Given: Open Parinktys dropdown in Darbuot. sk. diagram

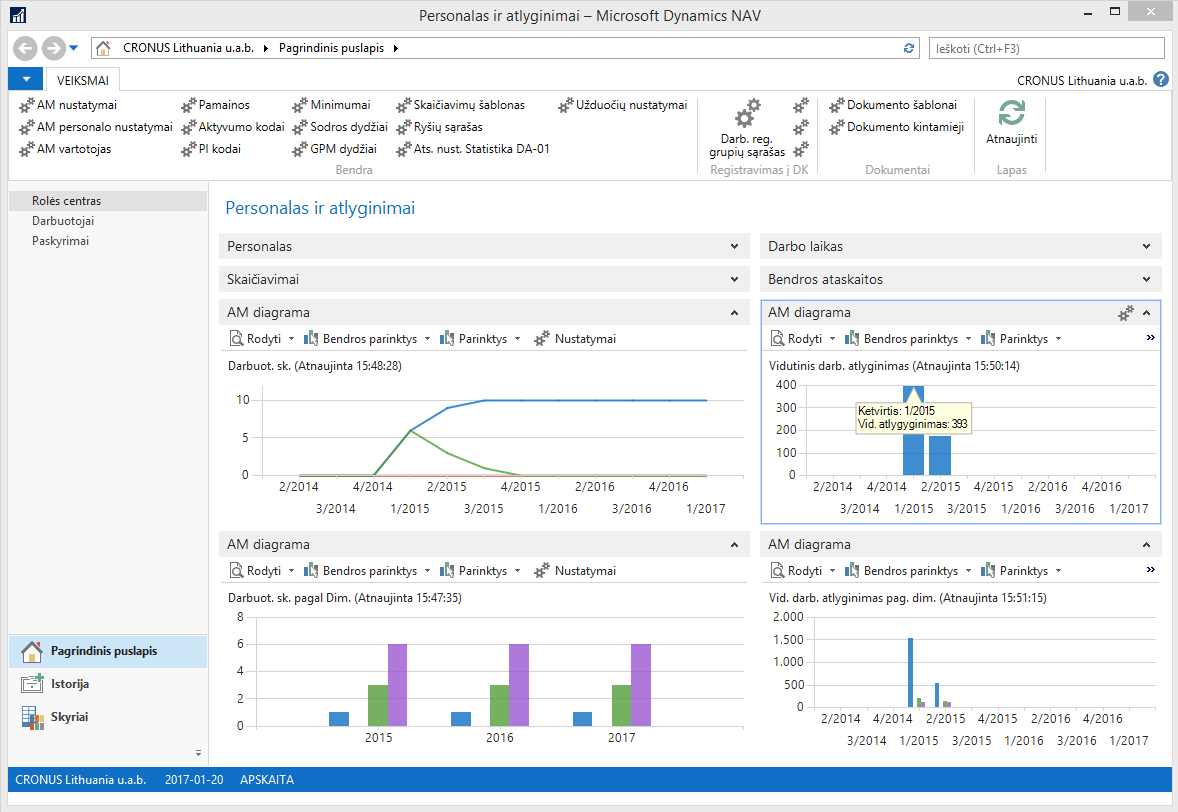Looking at the screenshot, I should pyautogui.click(x=480, y=339).
